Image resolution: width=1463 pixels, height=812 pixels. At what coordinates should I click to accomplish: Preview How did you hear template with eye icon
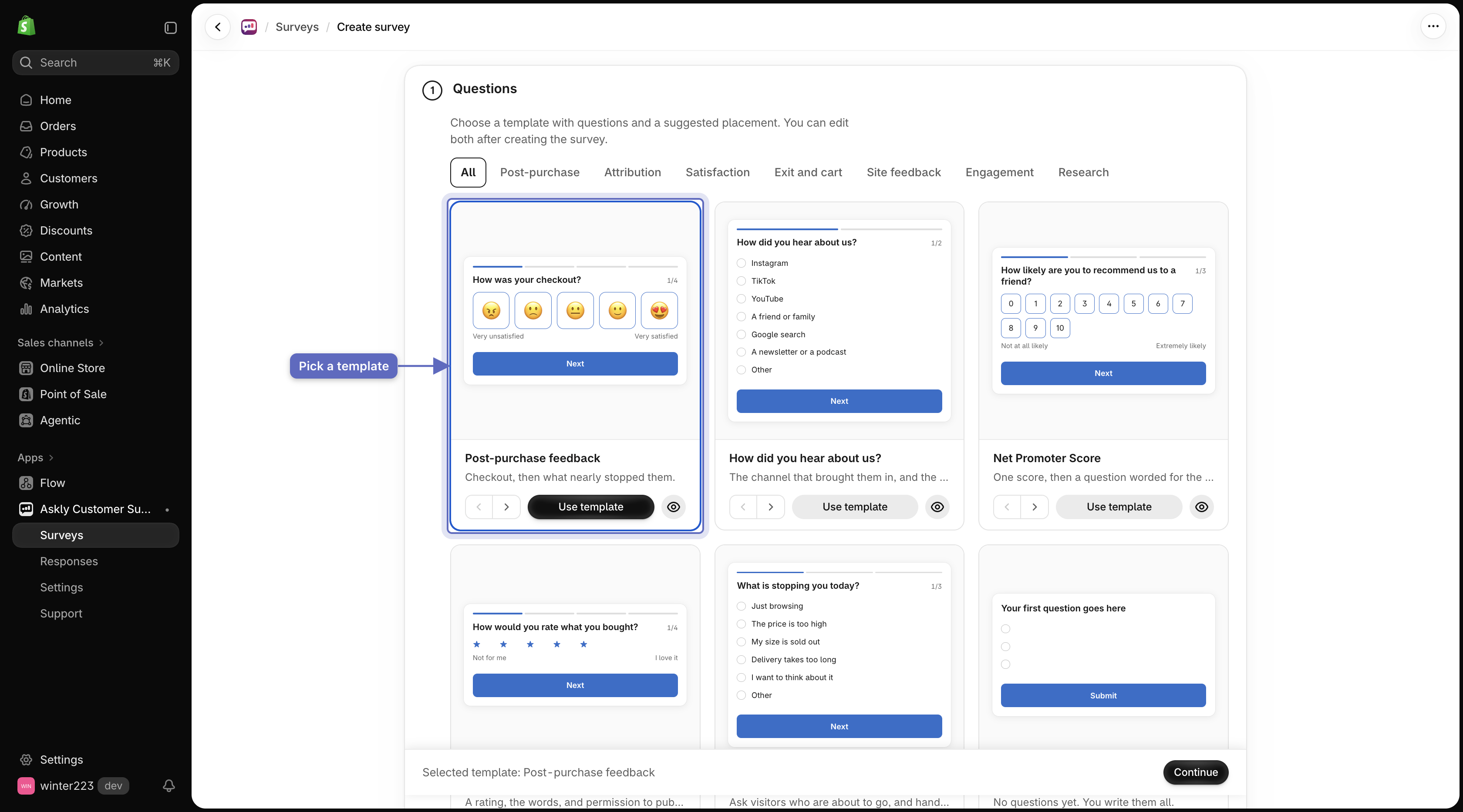click(937, 507)
